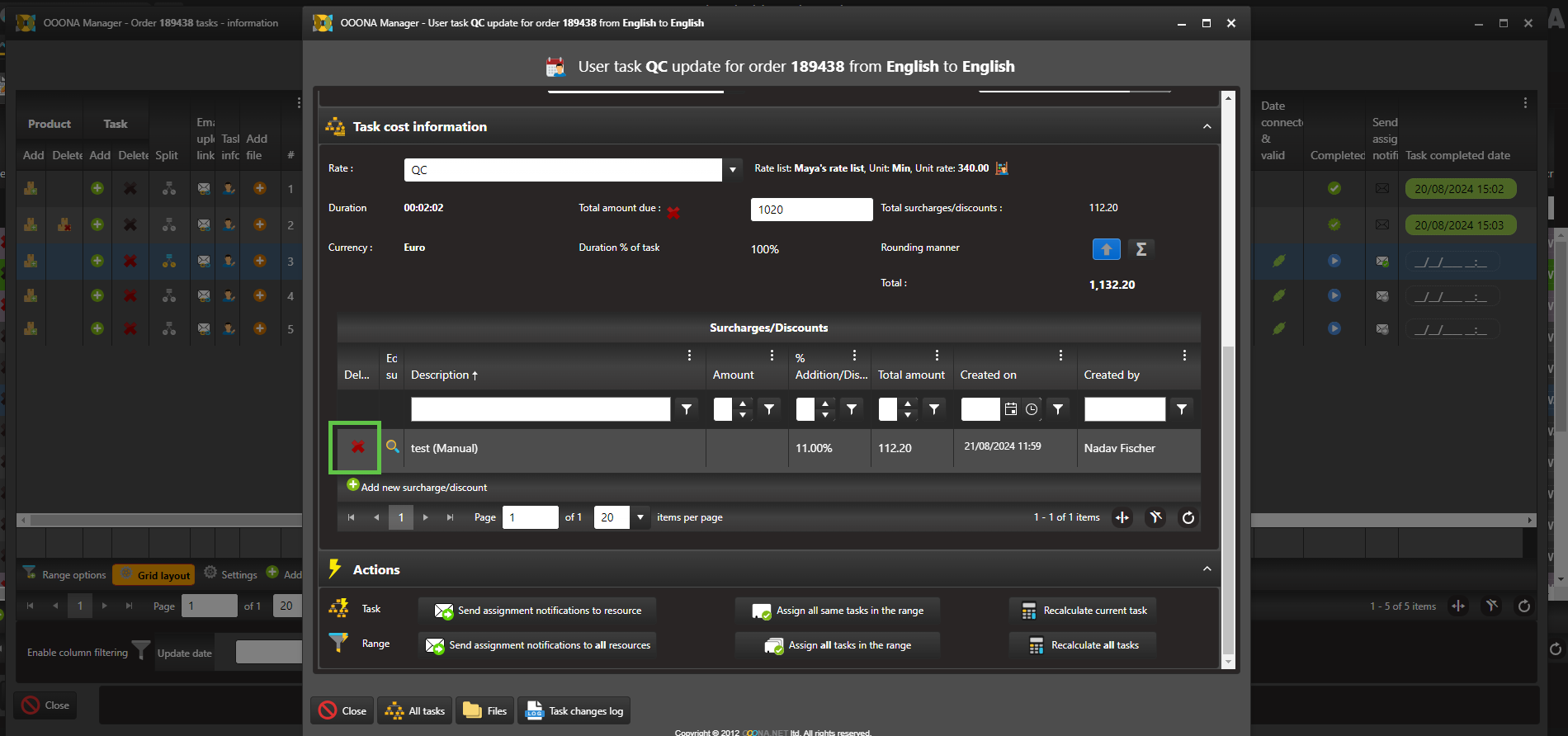The image size is (1568, 736).
Task: Click the Recalculate current task button
Action: 1083,611
